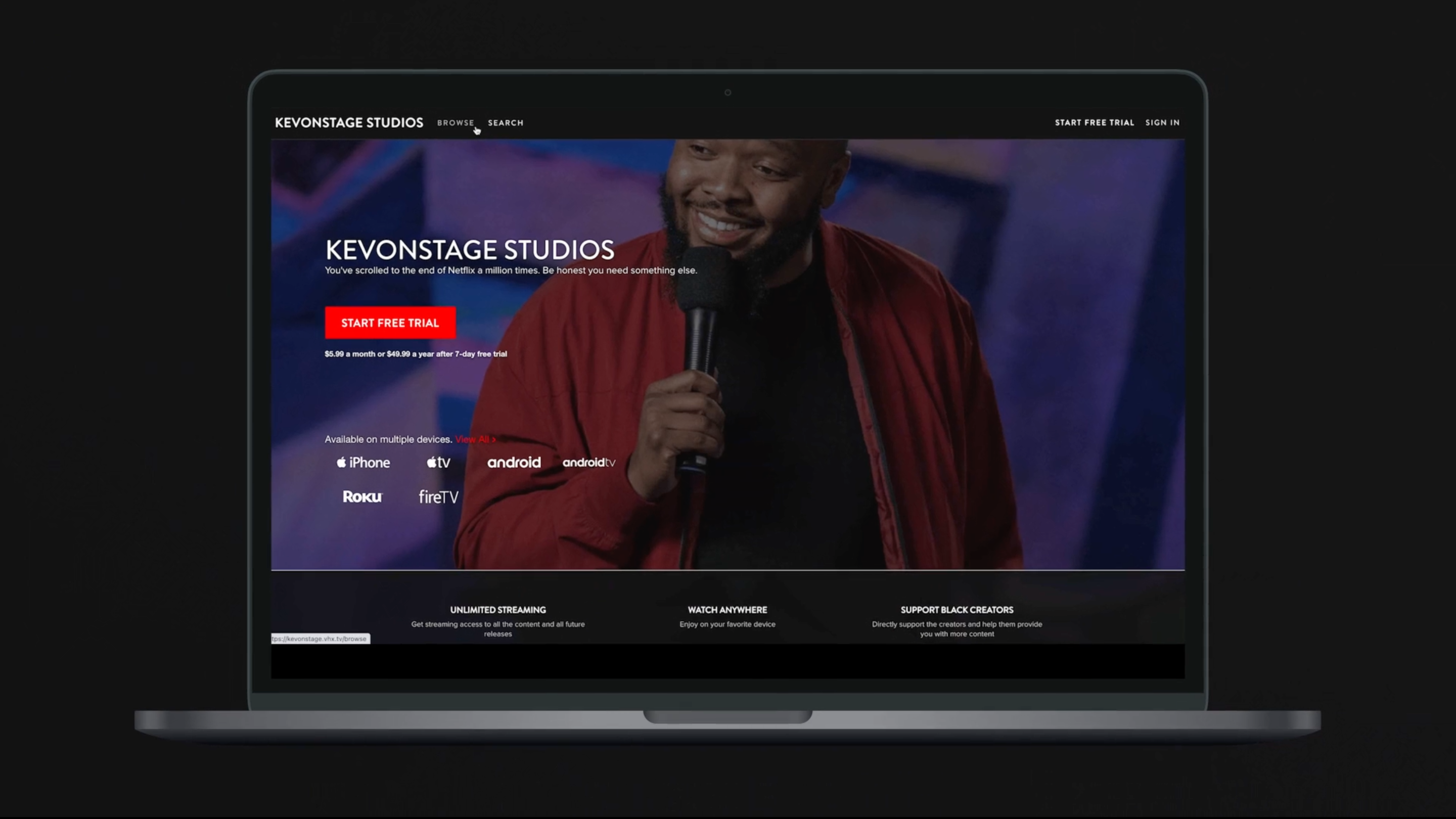Click the Sign In link
The width and height of the screenshot is (1456, 819).
click(x=1162, y=123)
